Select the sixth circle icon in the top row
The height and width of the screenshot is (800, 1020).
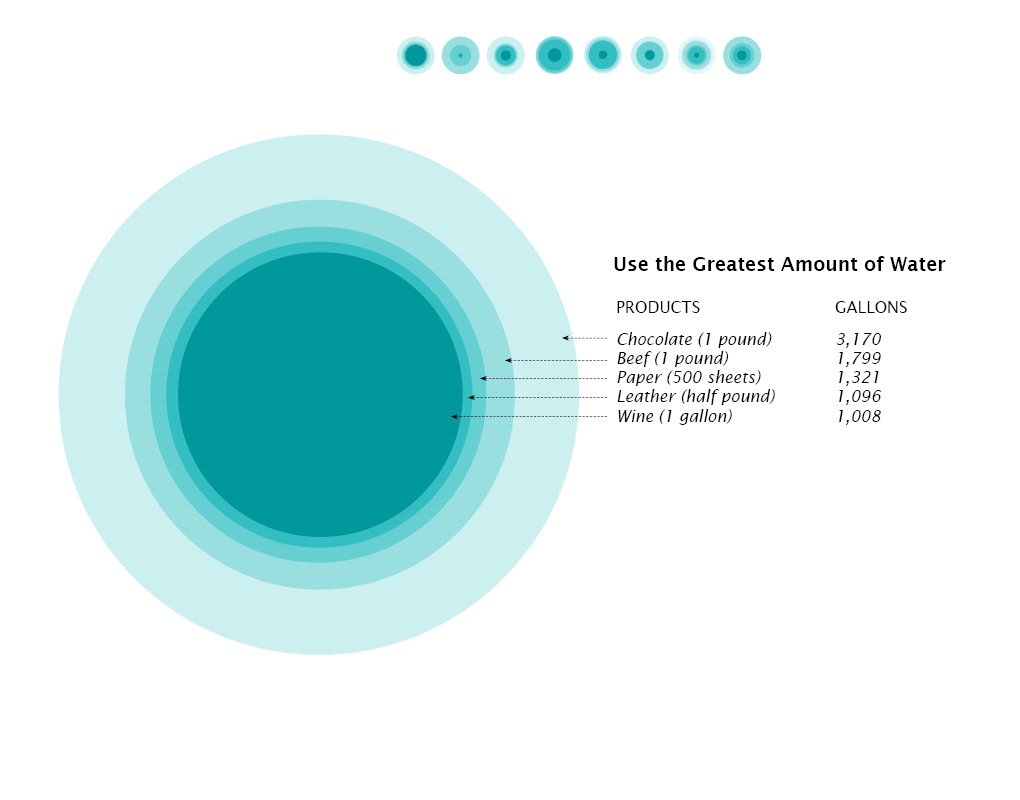pos(649,55)
